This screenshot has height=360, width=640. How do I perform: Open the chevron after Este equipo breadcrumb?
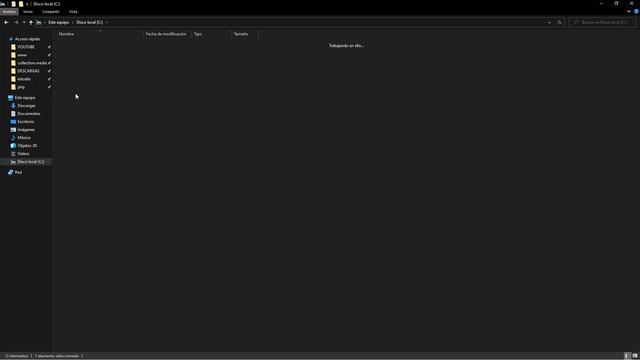point(73,22)
